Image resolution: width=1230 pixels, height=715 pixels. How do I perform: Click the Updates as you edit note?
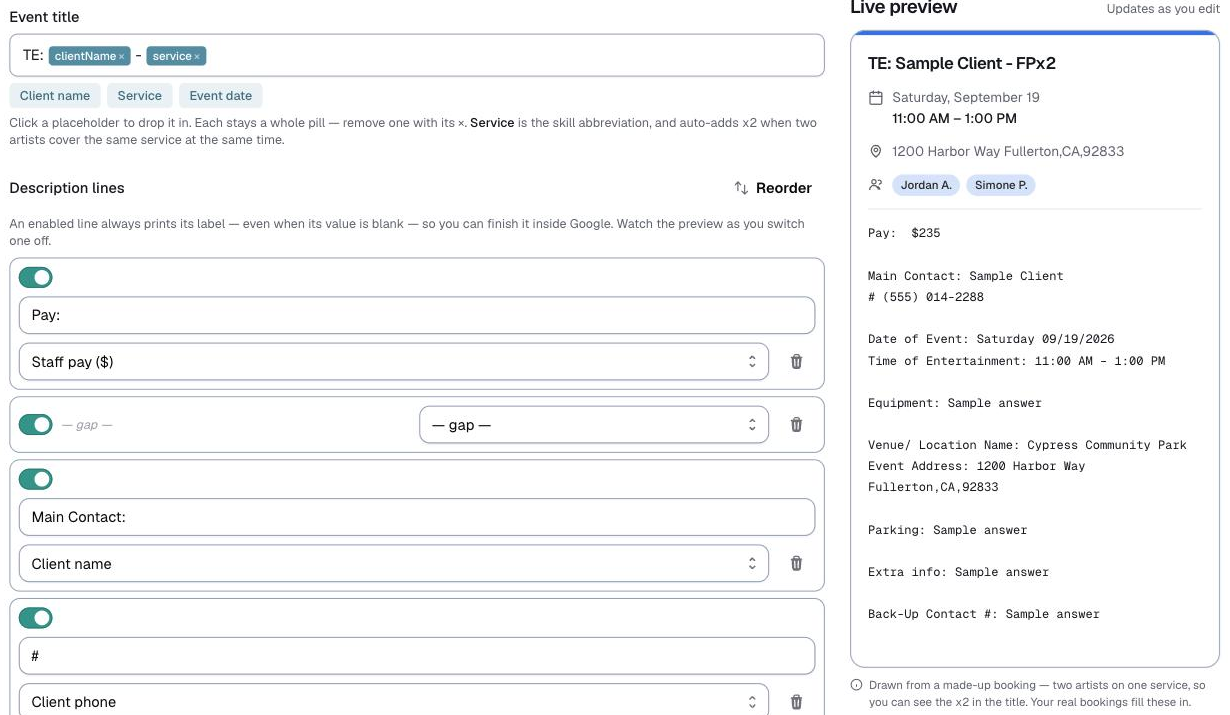(x=1163, y=9)
